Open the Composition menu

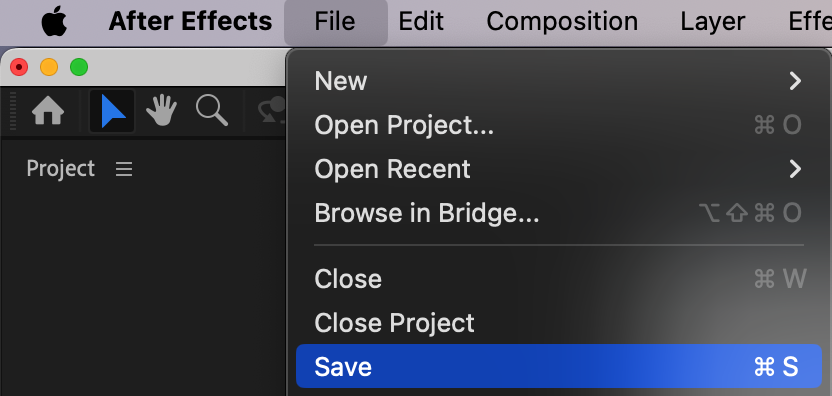pos(562,22)
